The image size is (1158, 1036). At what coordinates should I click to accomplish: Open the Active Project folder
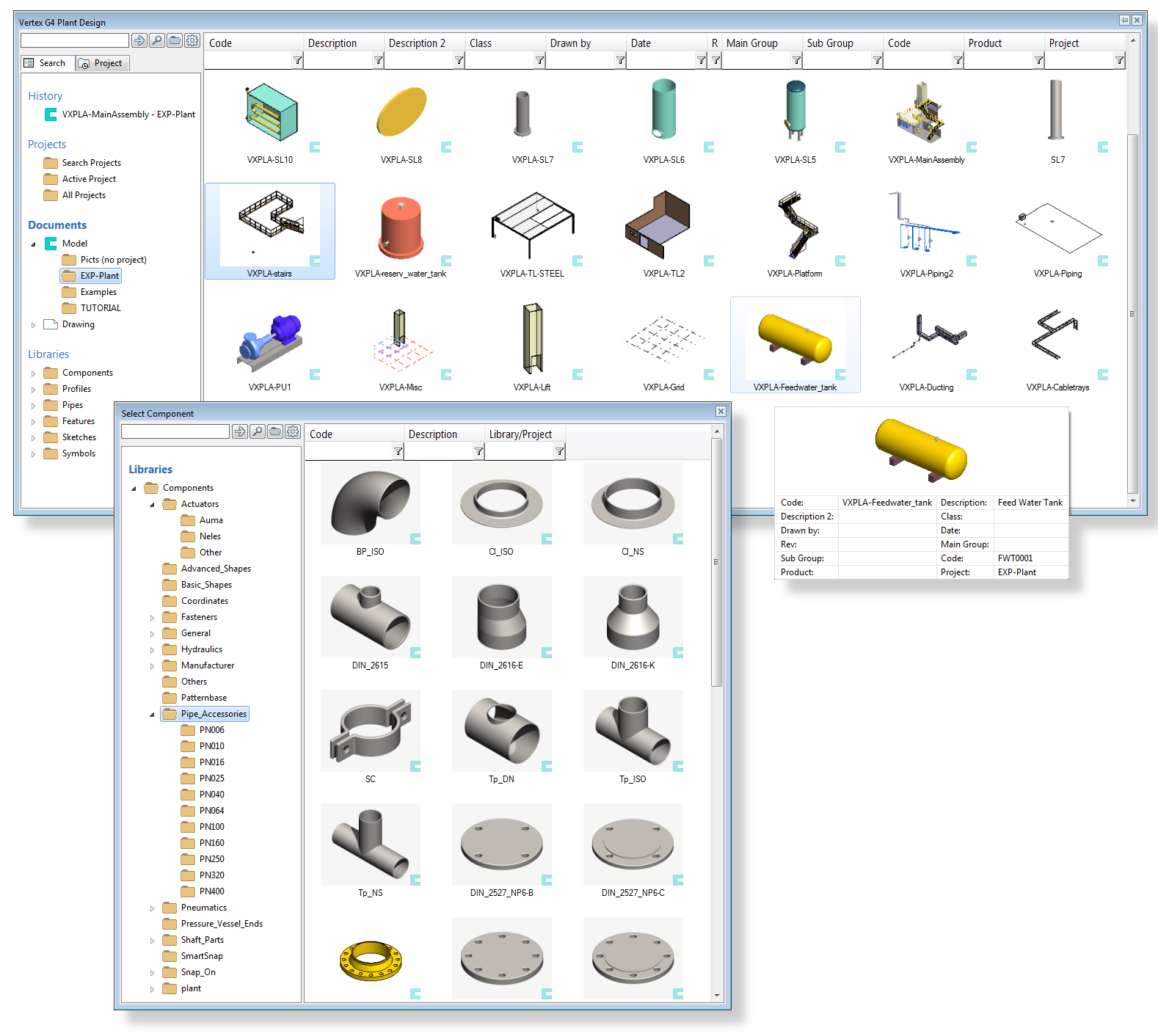pyautogui.click(x=79, y=179)
